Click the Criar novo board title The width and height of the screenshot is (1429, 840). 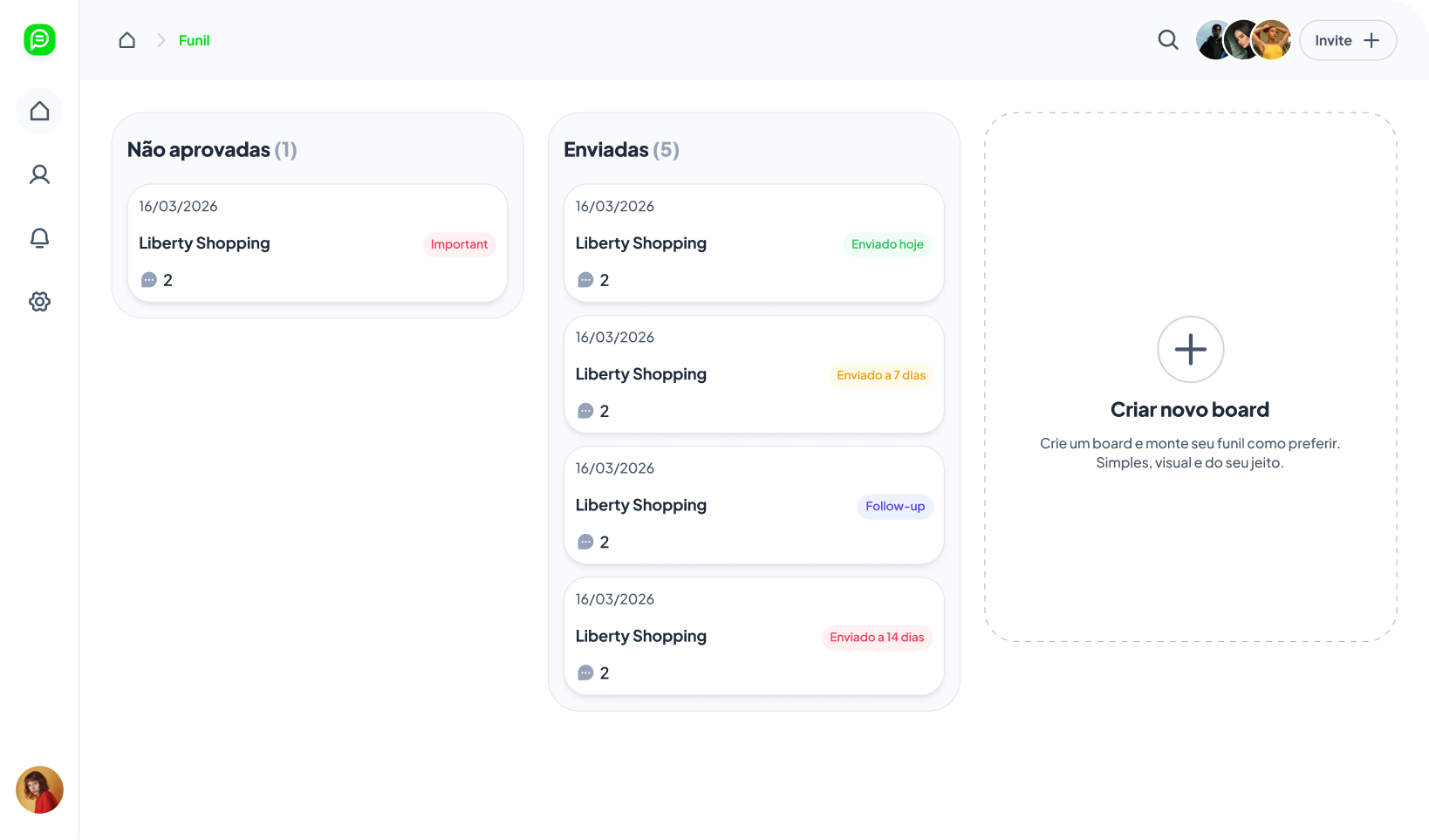tap(1189, 410)
